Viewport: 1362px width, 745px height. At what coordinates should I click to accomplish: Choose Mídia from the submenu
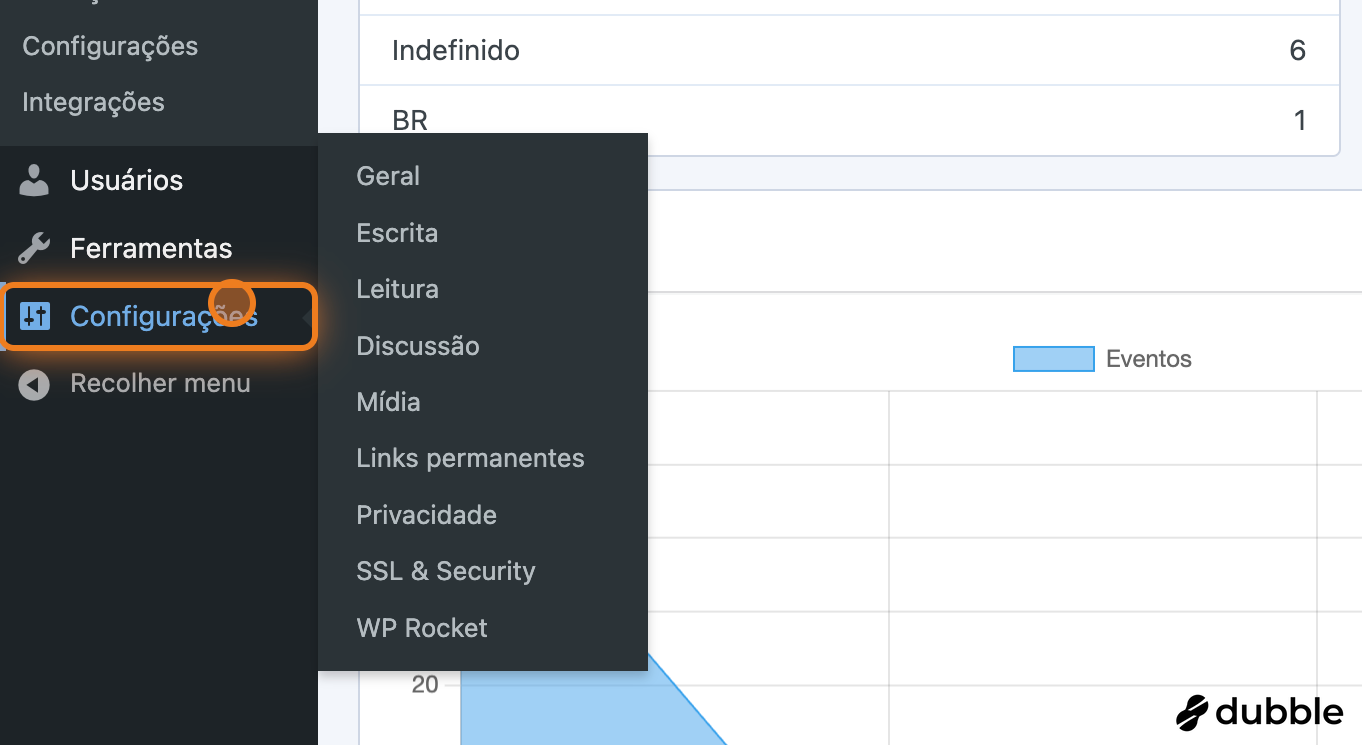click(x=388, y=402)
